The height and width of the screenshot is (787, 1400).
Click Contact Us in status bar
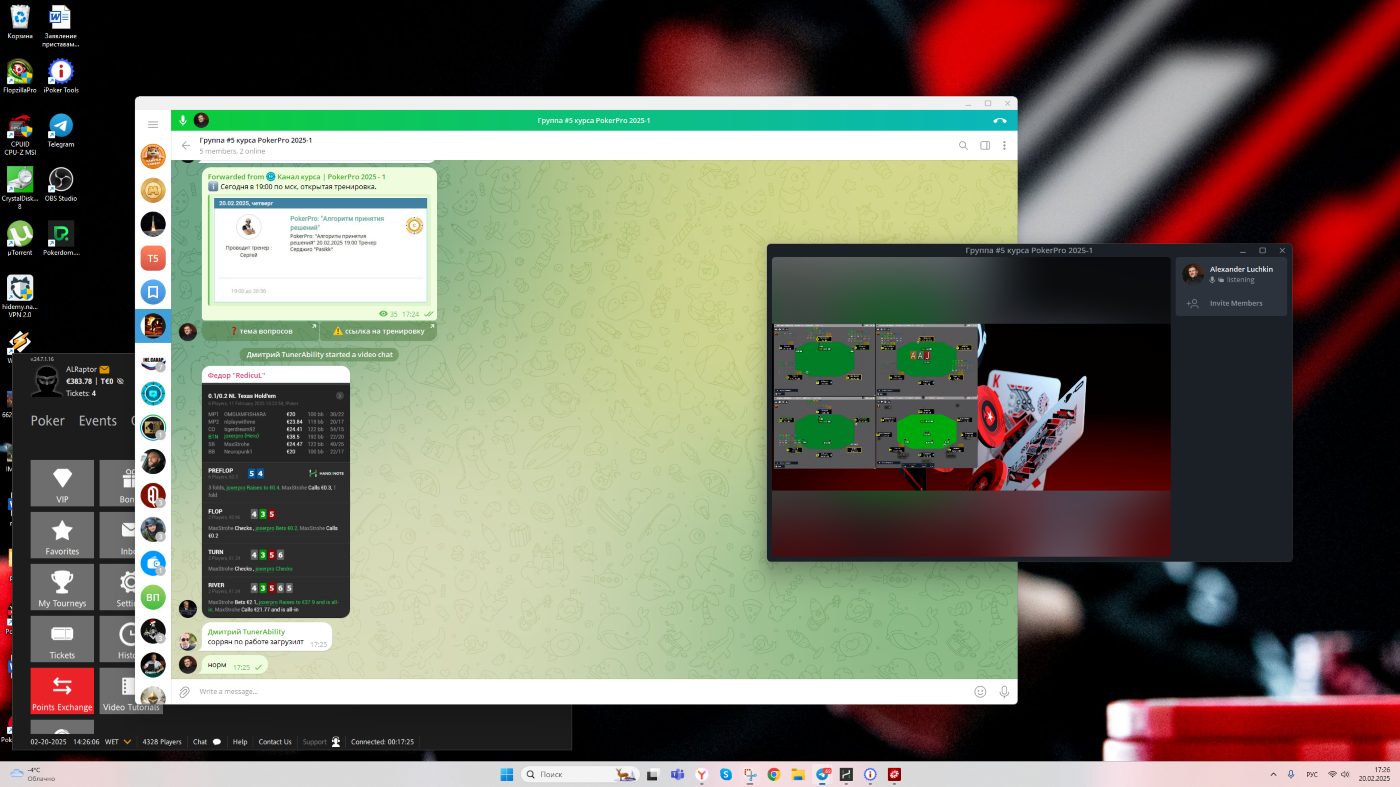point(275,742)
